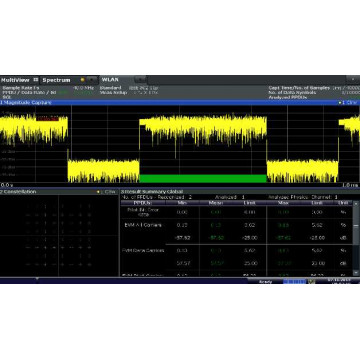The height and width of the screenshot is (360, 360).
Task: Select the Constellation window title bar
Action: (59, 192)
